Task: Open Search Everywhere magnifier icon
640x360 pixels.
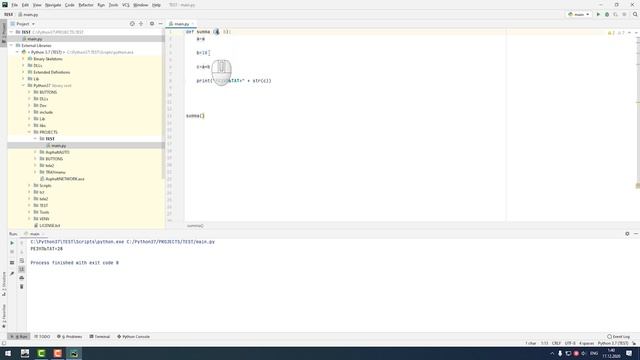Action: 635,14
